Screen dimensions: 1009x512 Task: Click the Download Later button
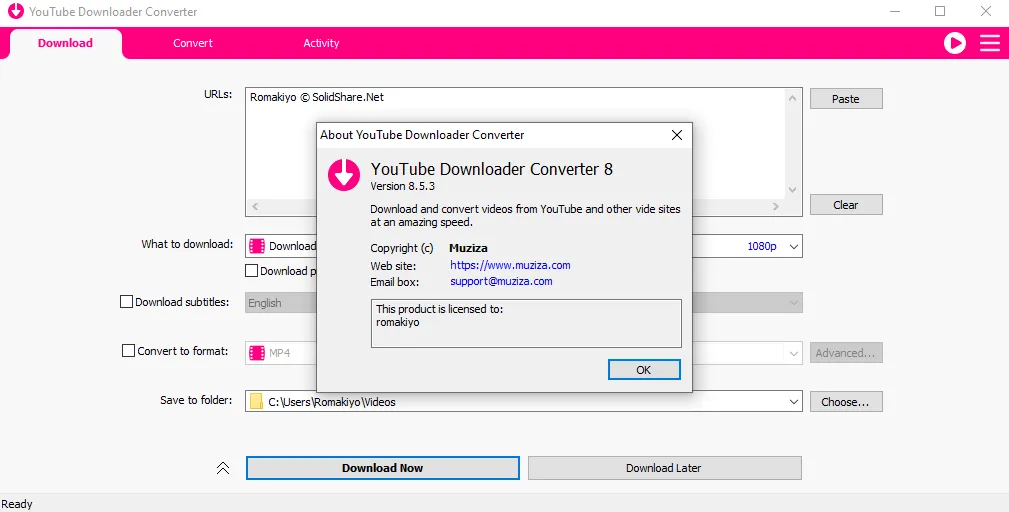click(x=664, y=468)
